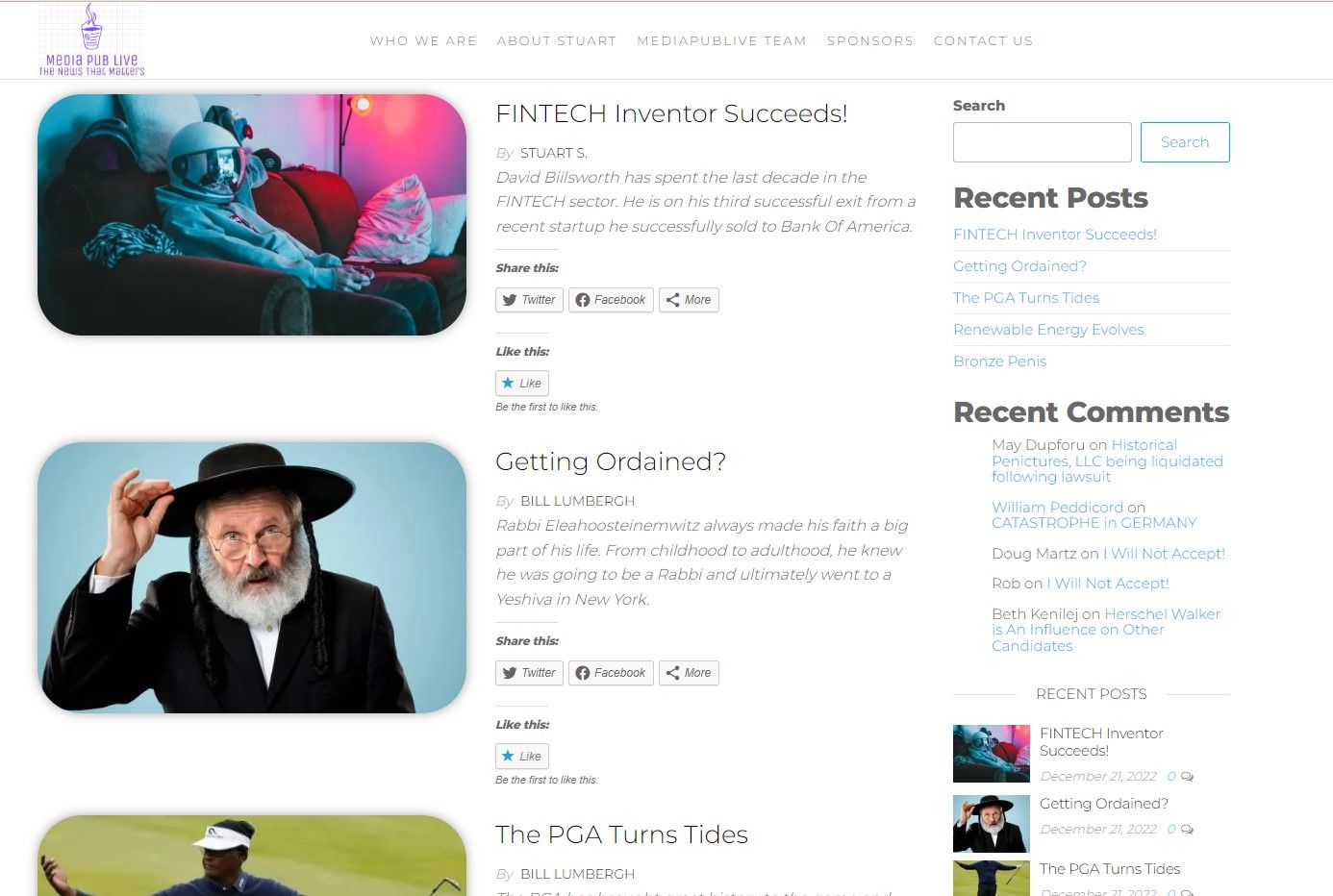The height and width of the screenshot is (896, 1333).
Task: Share Getting Ordained post on Twitter
Action: click(x=529, y=673)
